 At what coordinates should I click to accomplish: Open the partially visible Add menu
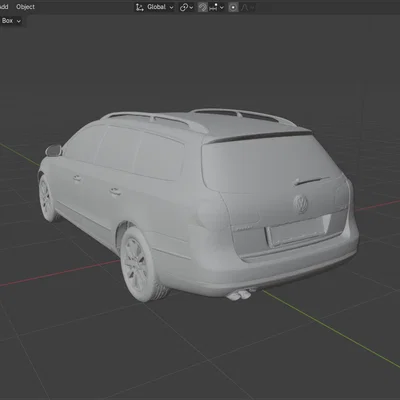[4, 7]
